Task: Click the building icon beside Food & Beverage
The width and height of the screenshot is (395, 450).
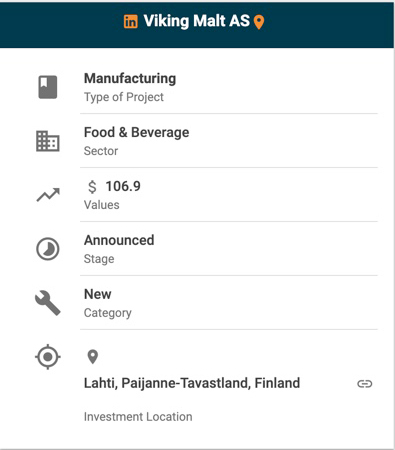Action: pos(48,141)
